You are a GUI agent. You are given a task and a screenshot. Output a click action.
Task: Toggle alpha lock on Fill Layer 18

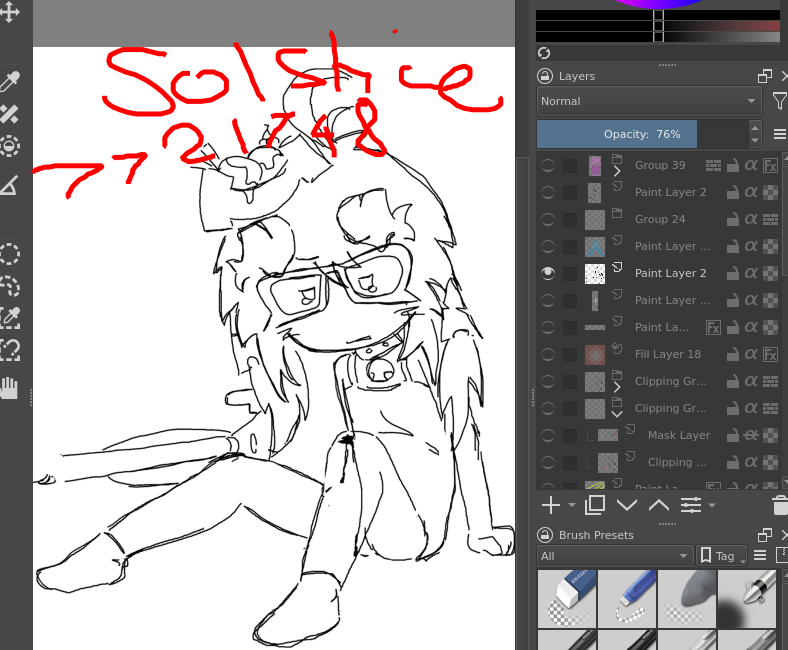[x=751, y=354]
